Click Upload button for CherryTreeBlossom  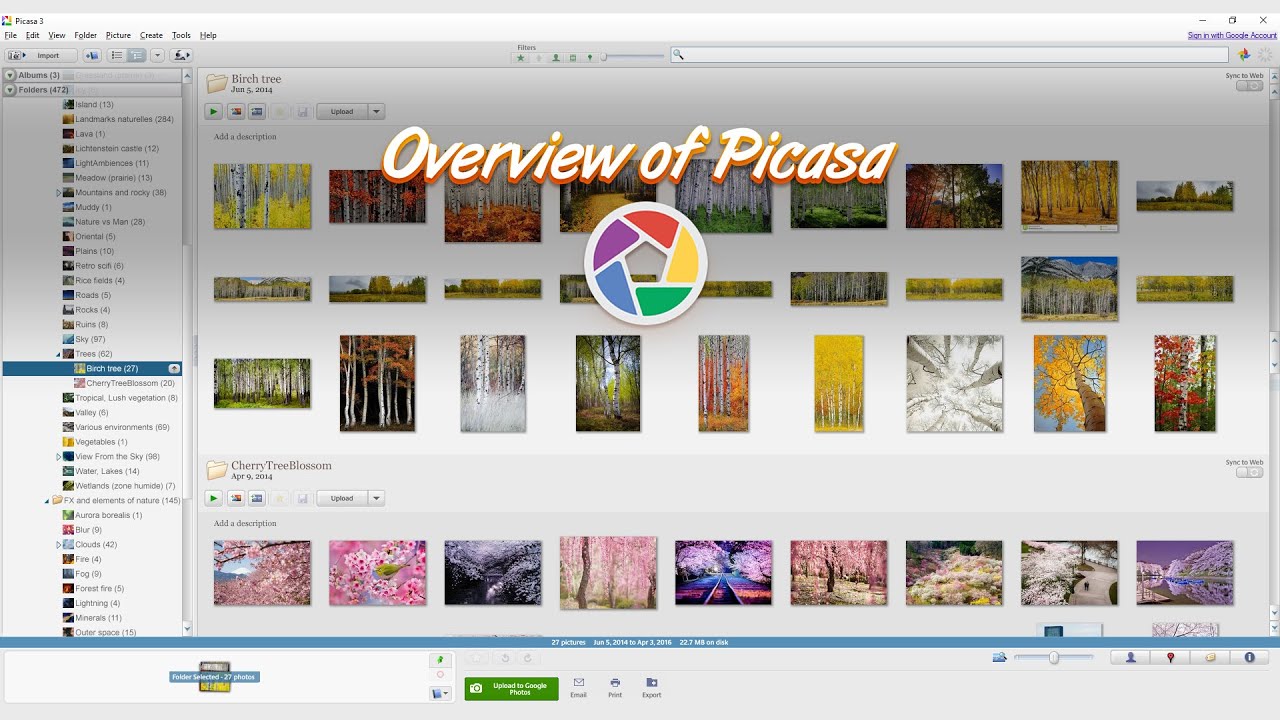[x=342, y=498]
